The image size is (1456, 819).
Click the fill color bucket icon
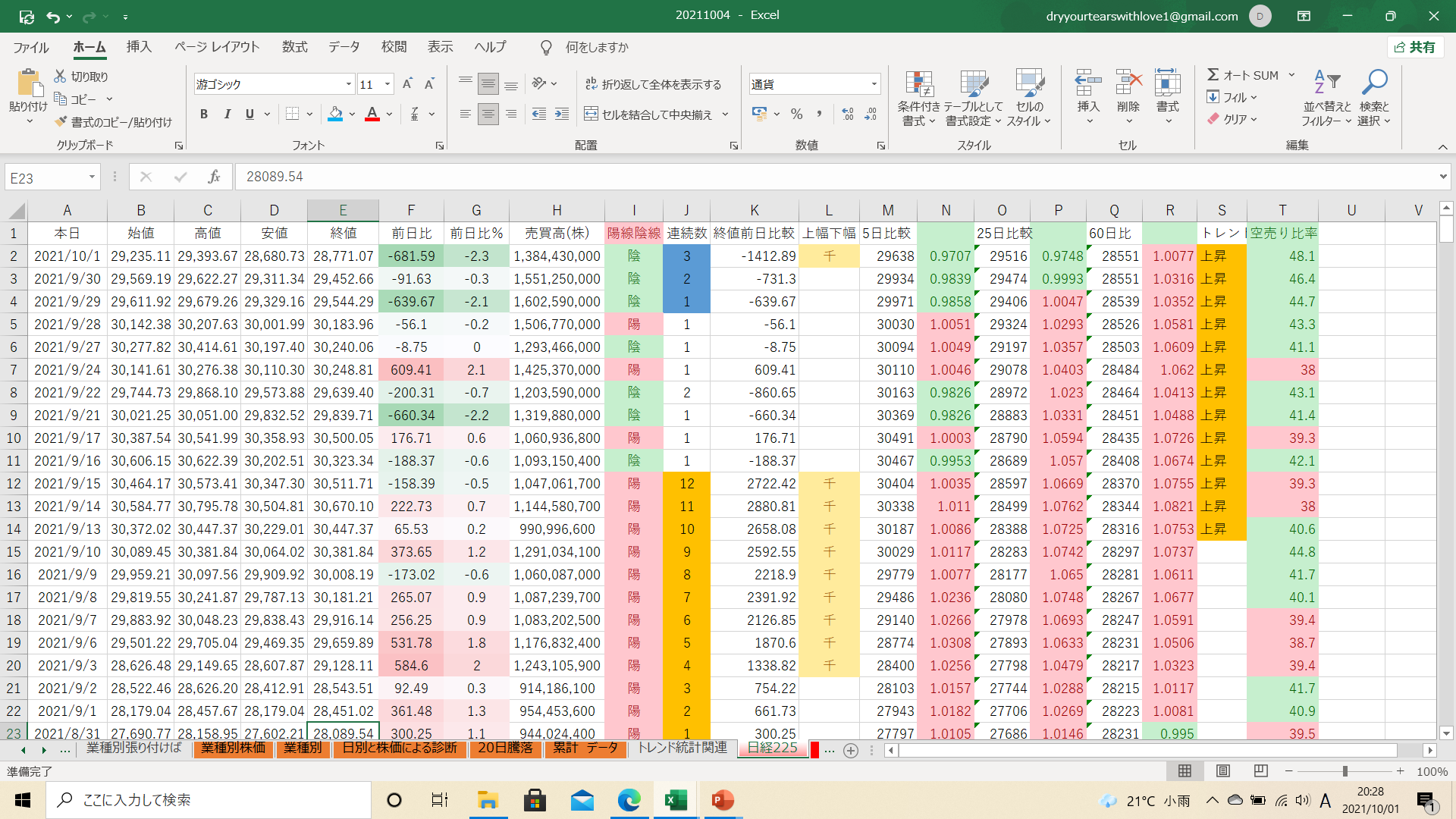pyautogui.click(x=335, y=115)
